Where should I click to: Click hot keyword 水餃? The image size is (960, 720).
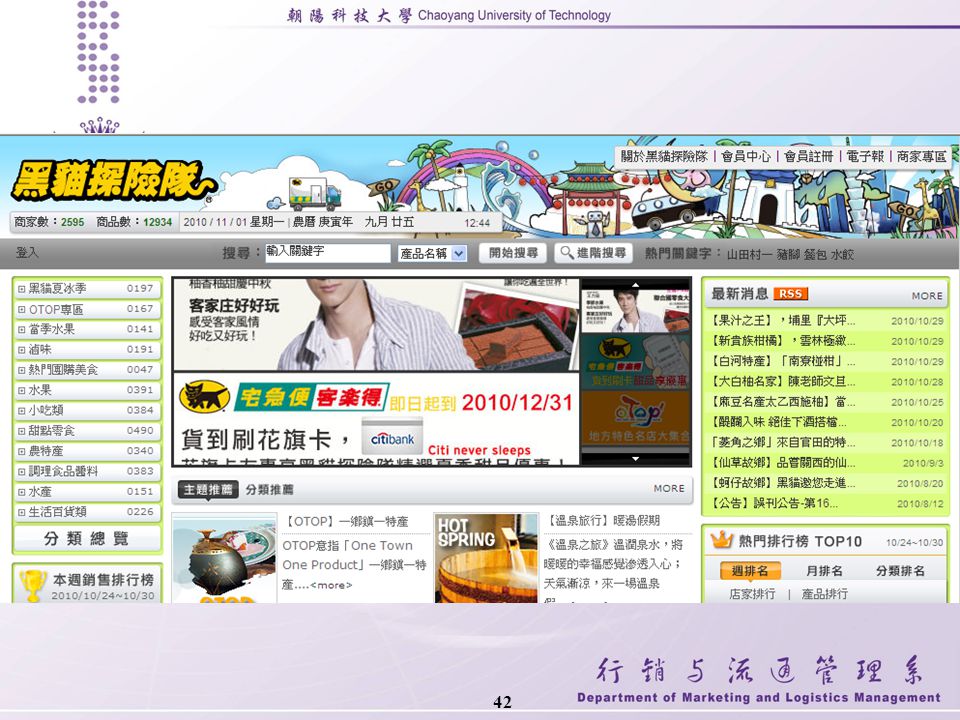point(842,254)
